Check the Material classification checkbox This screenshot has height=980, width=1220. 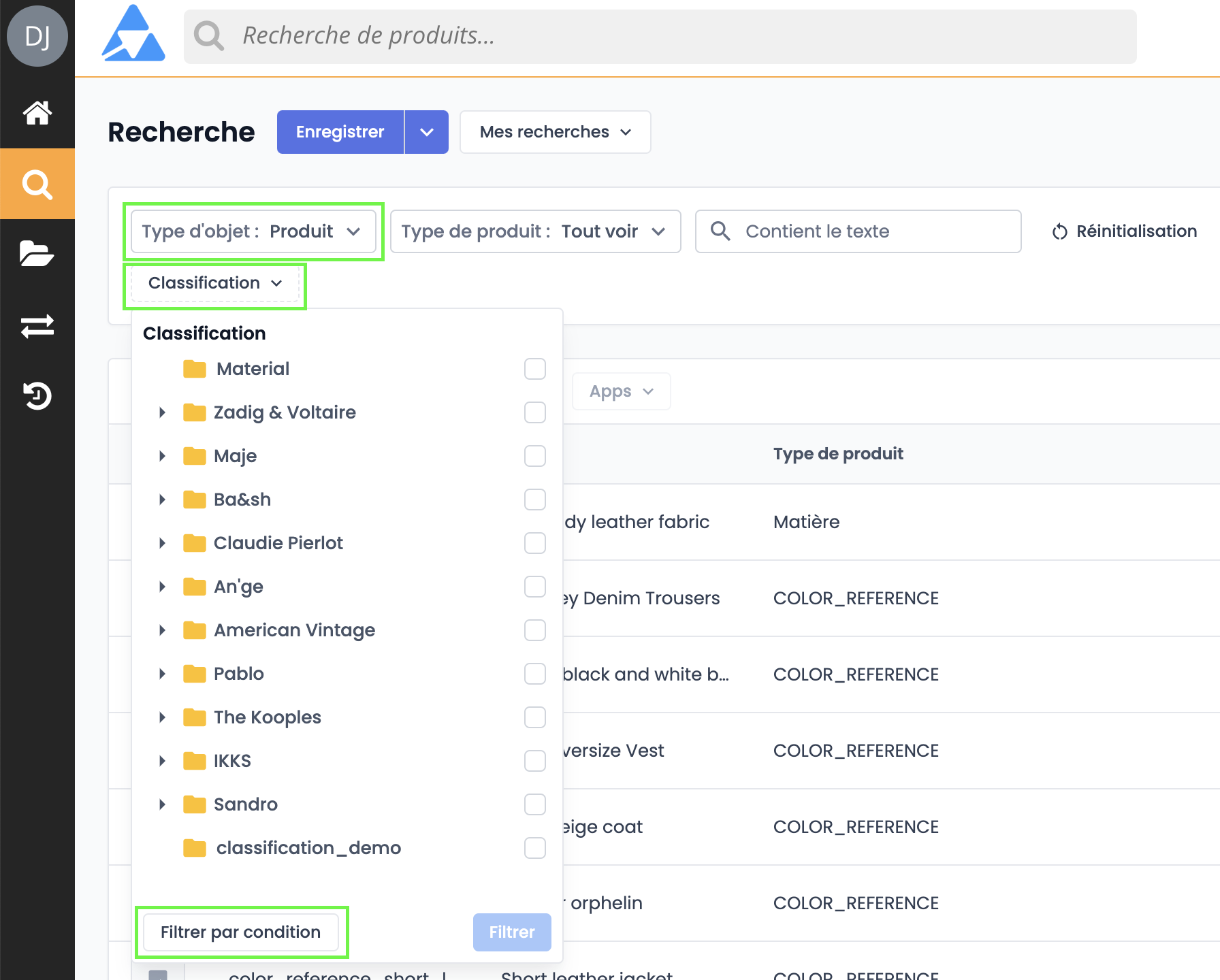(x=535, y=369)
